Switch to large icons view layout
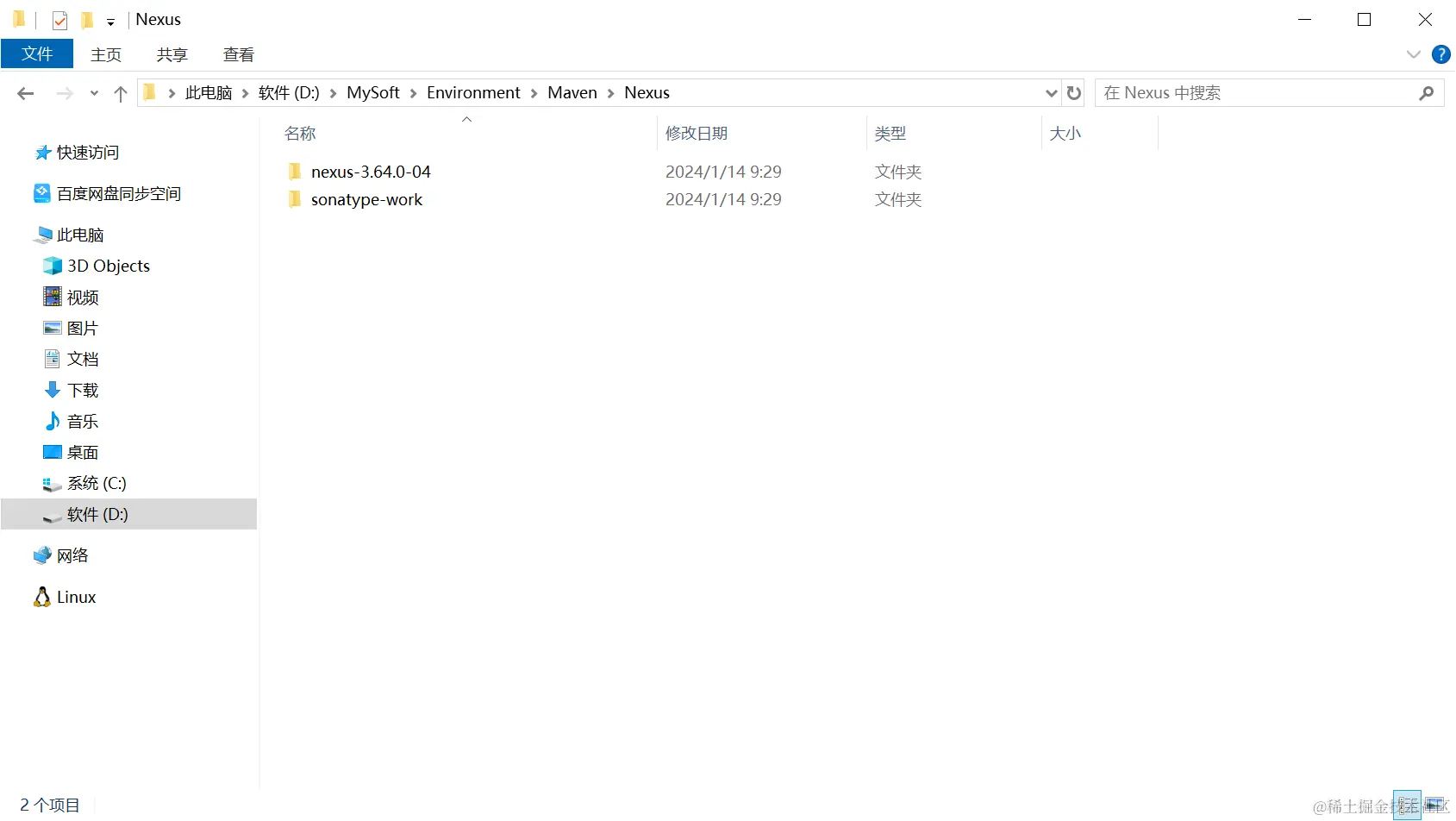 click(1434, 805)
